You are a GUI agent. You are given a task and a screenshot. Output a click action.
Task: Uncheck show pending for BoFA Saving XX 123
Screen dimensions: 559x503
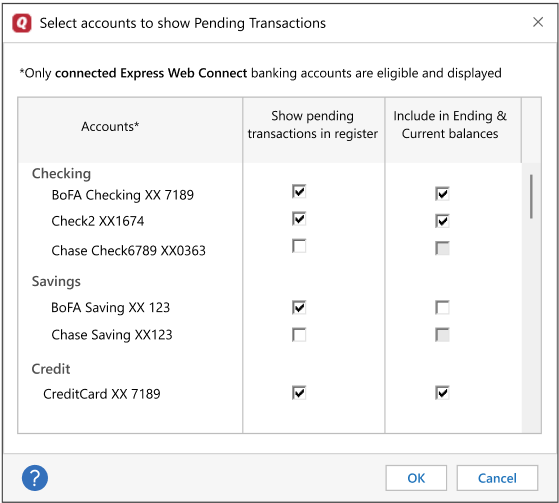click(299, 307)
